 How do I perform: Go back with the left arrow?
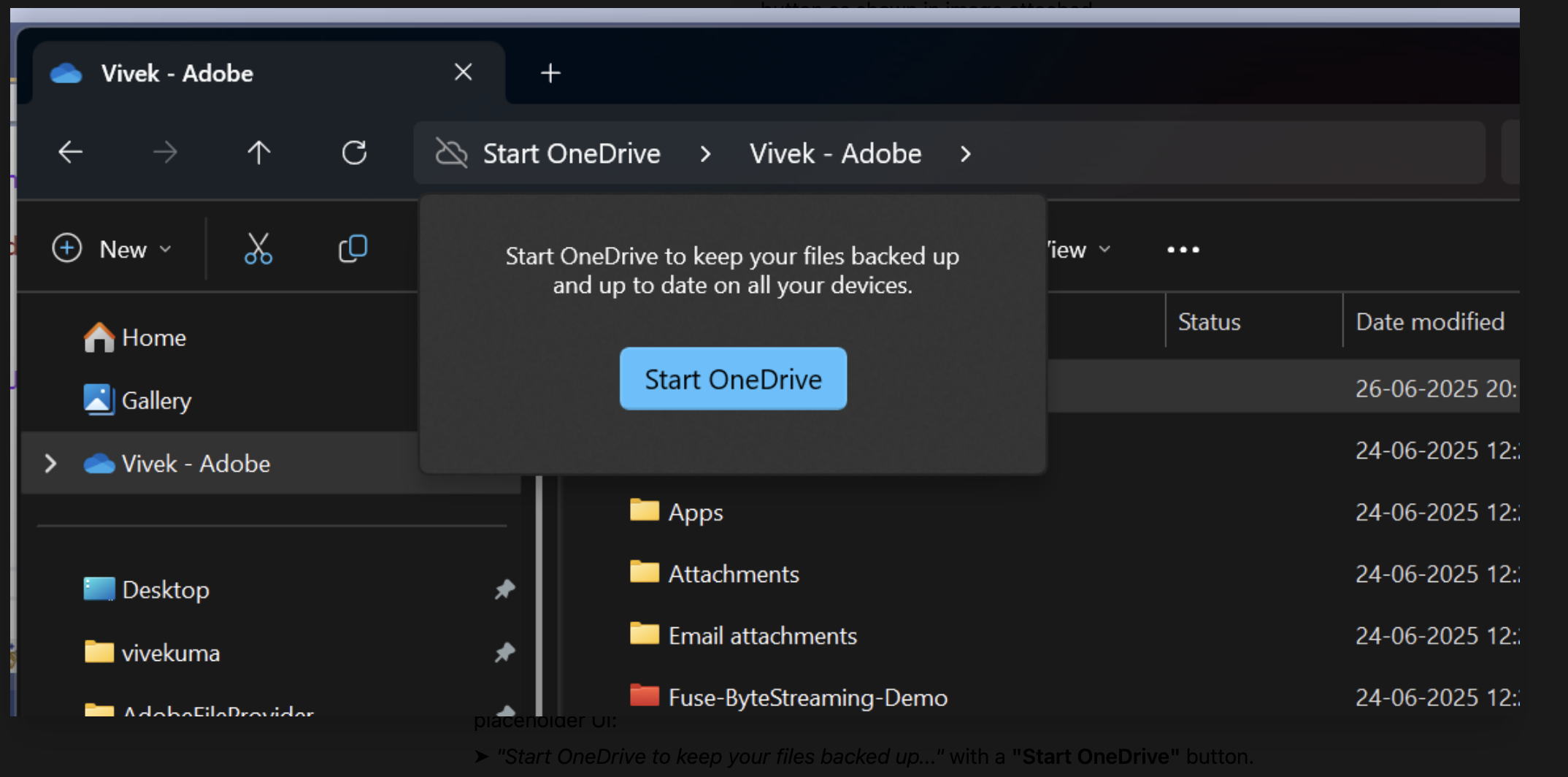pos(71,152)
